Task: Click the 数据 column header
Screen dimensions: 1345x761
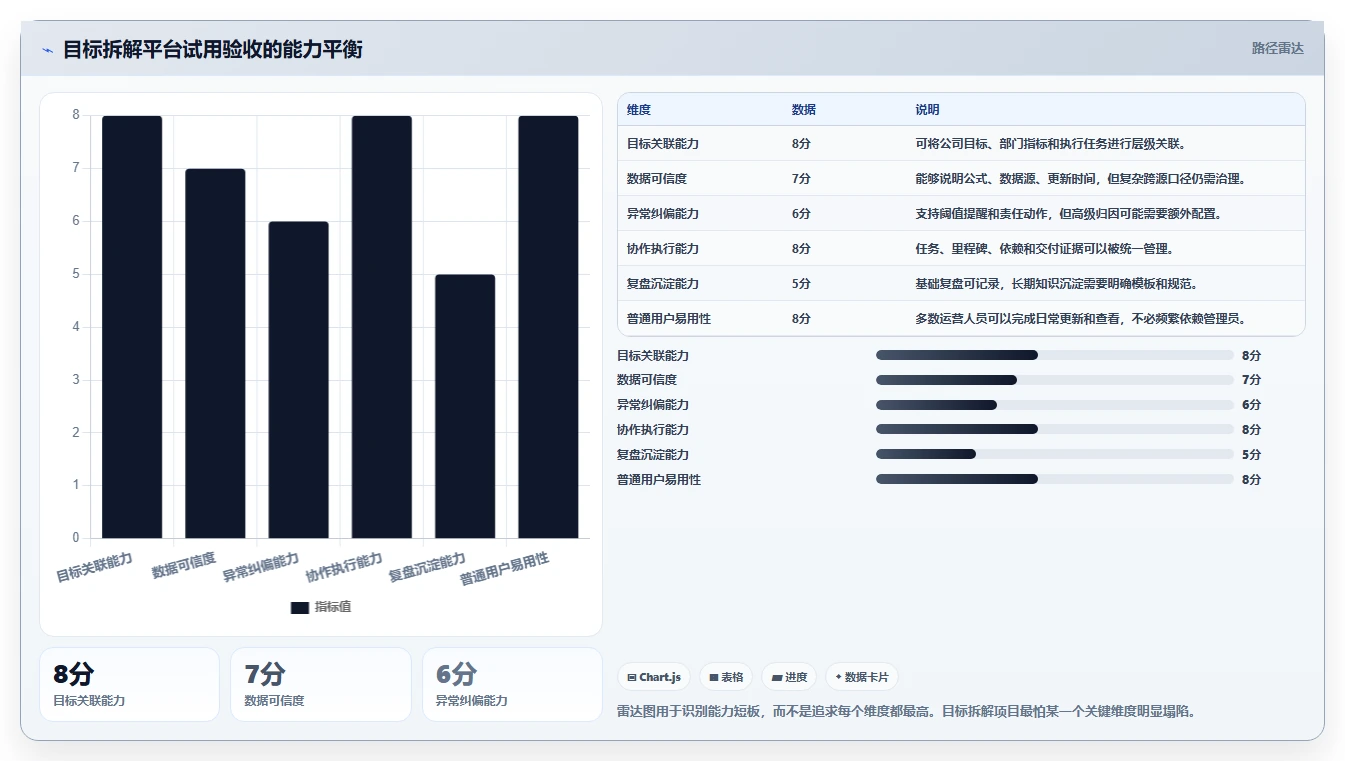Action: click(804, 110)
